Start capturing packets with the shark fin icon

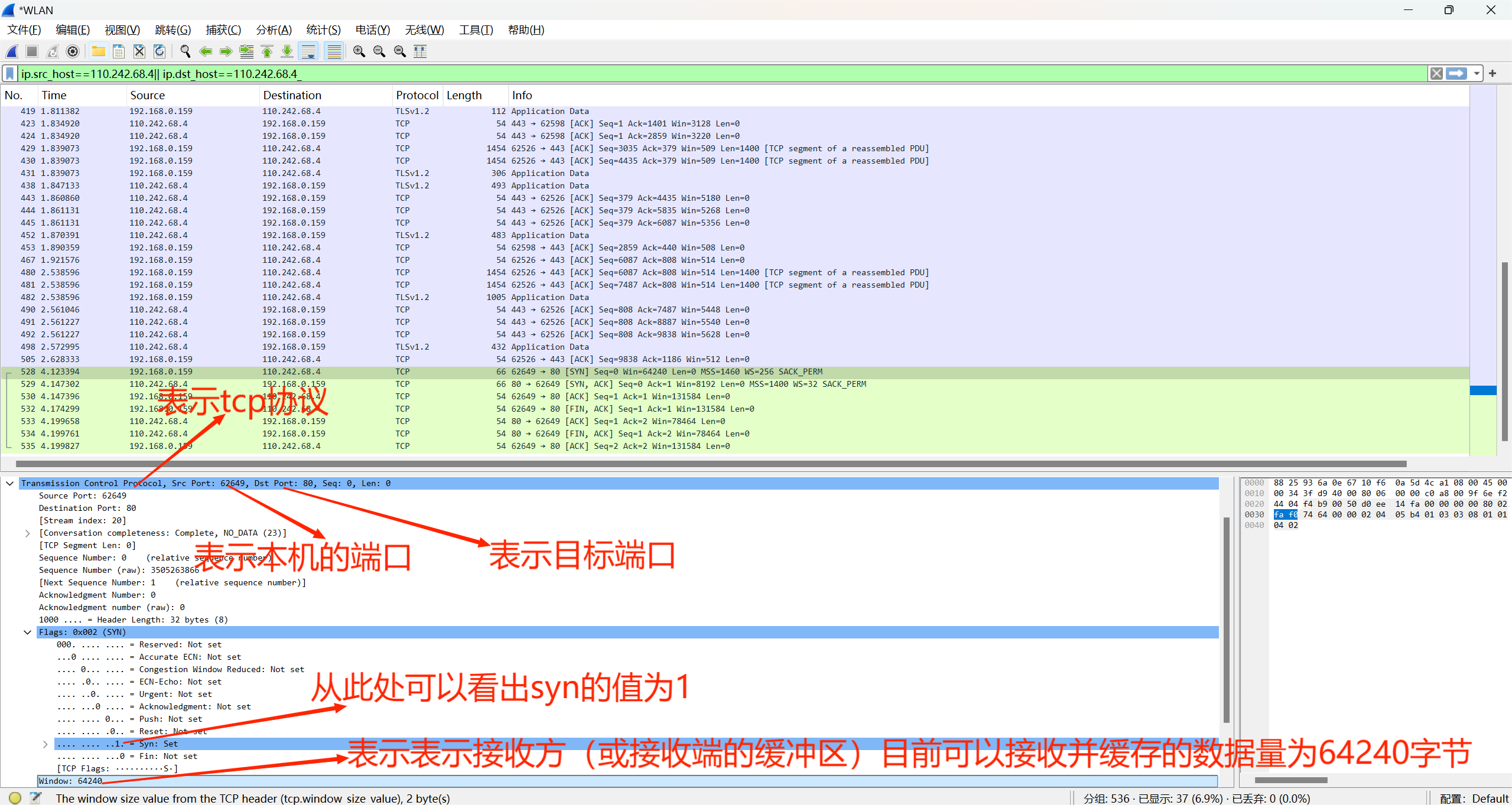[12, 51]
